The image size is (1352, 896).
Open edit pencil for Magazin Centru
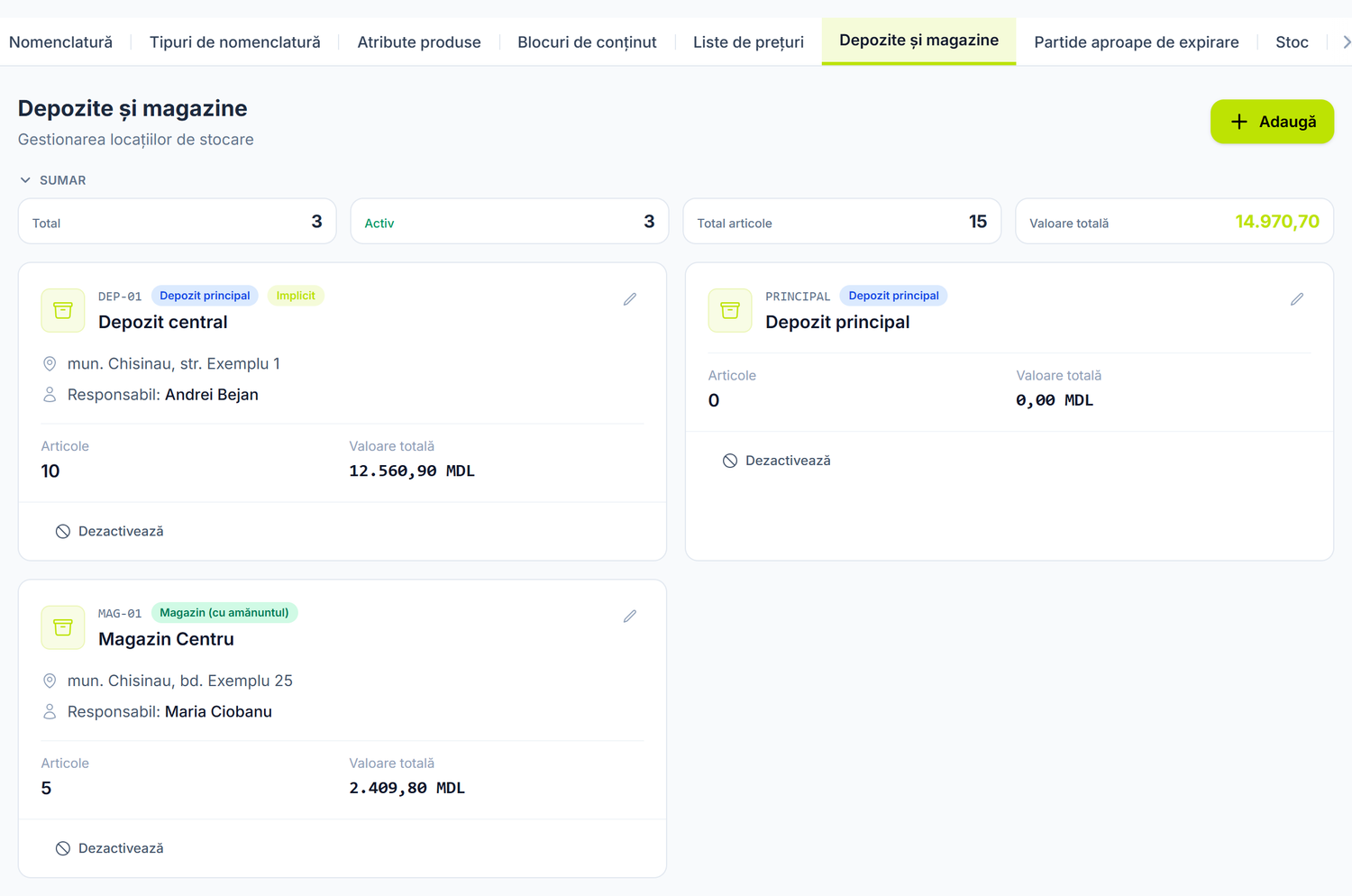630,617
